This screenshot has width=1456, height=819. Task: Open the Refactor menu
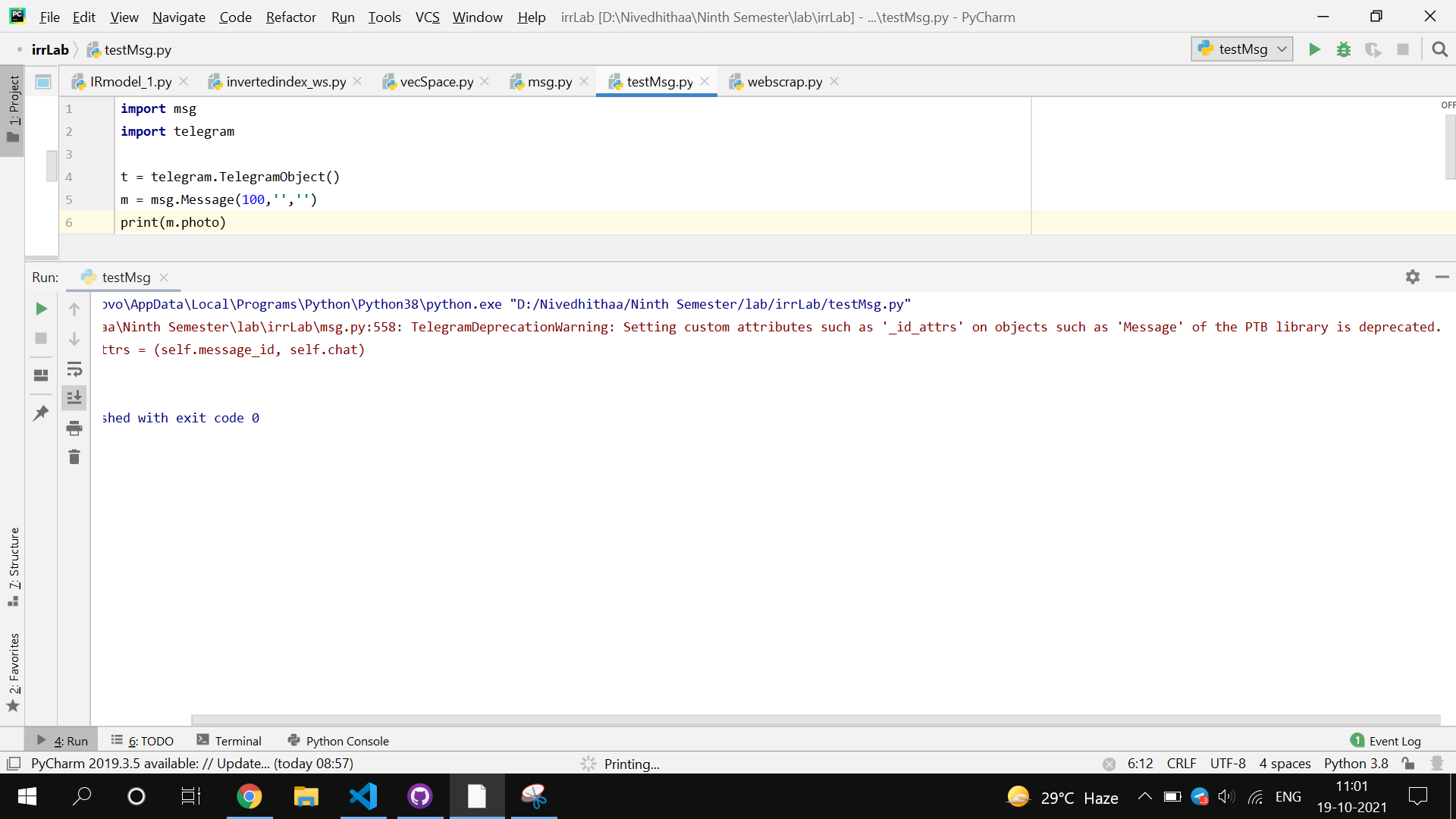tap(290, 17)
